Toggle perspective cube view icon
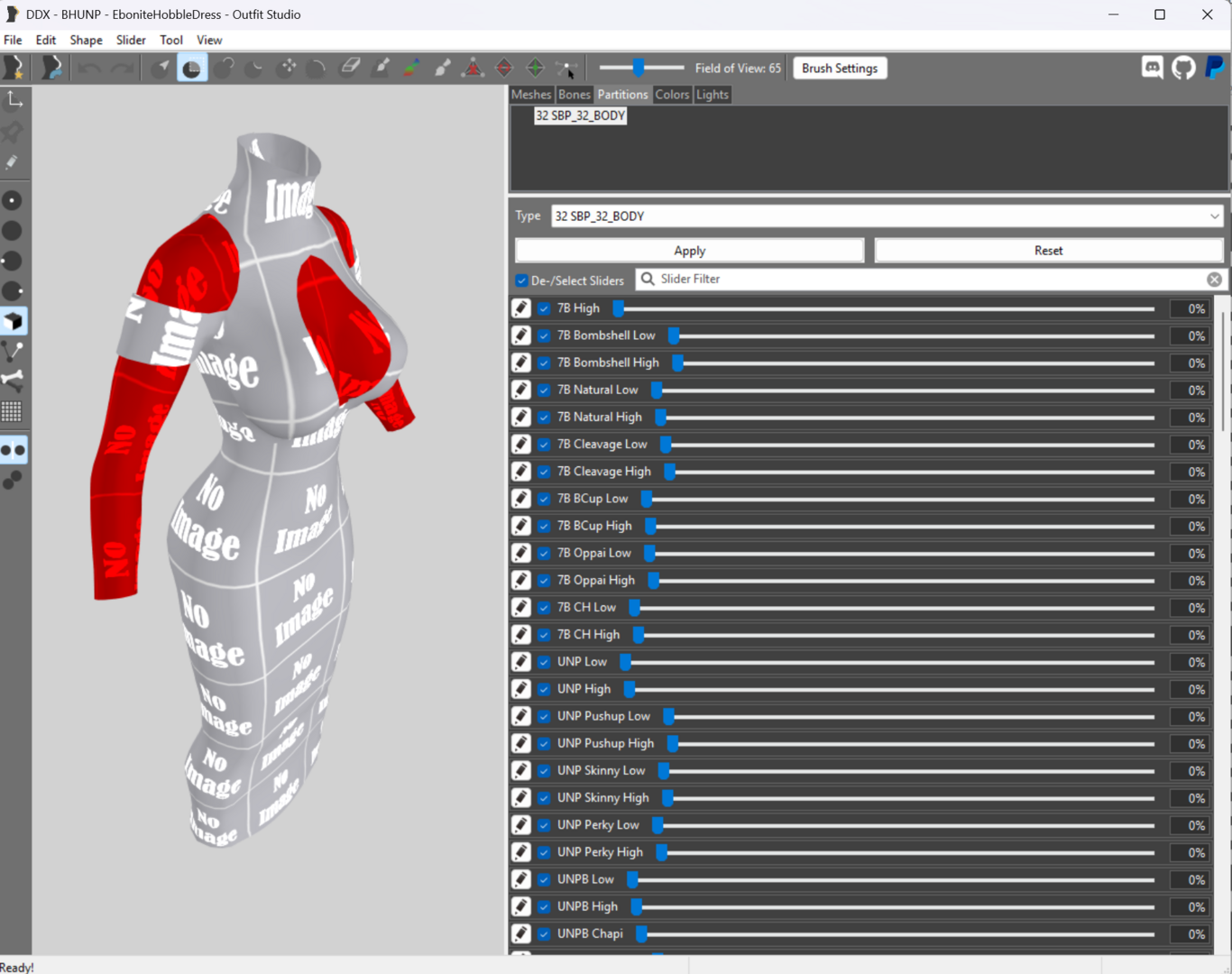This screenshot has height=974, width=1232. (x=14, y=322)
